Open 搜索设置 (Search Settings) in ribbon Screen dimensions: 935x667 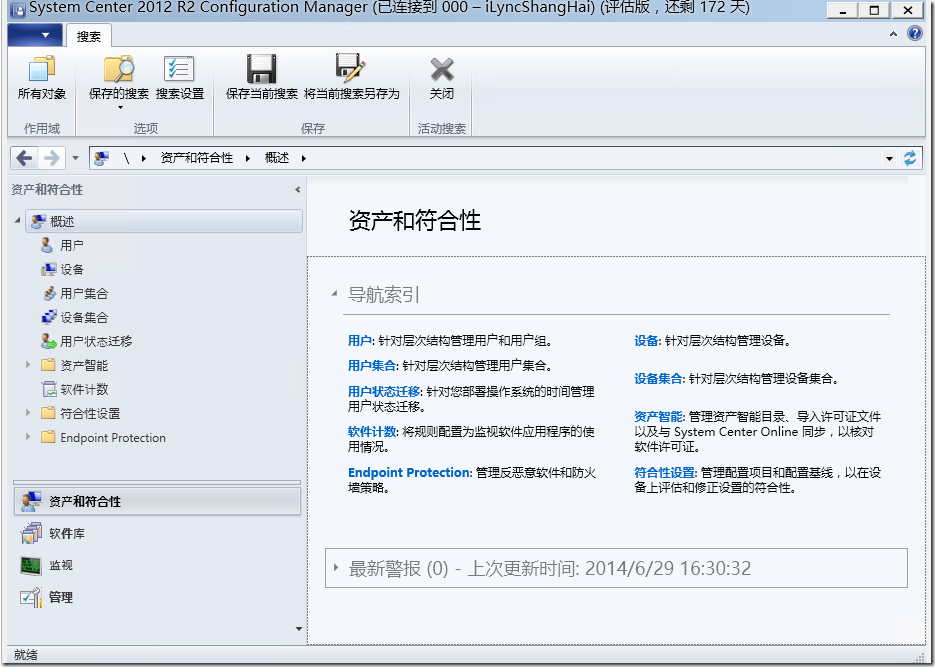179,77
